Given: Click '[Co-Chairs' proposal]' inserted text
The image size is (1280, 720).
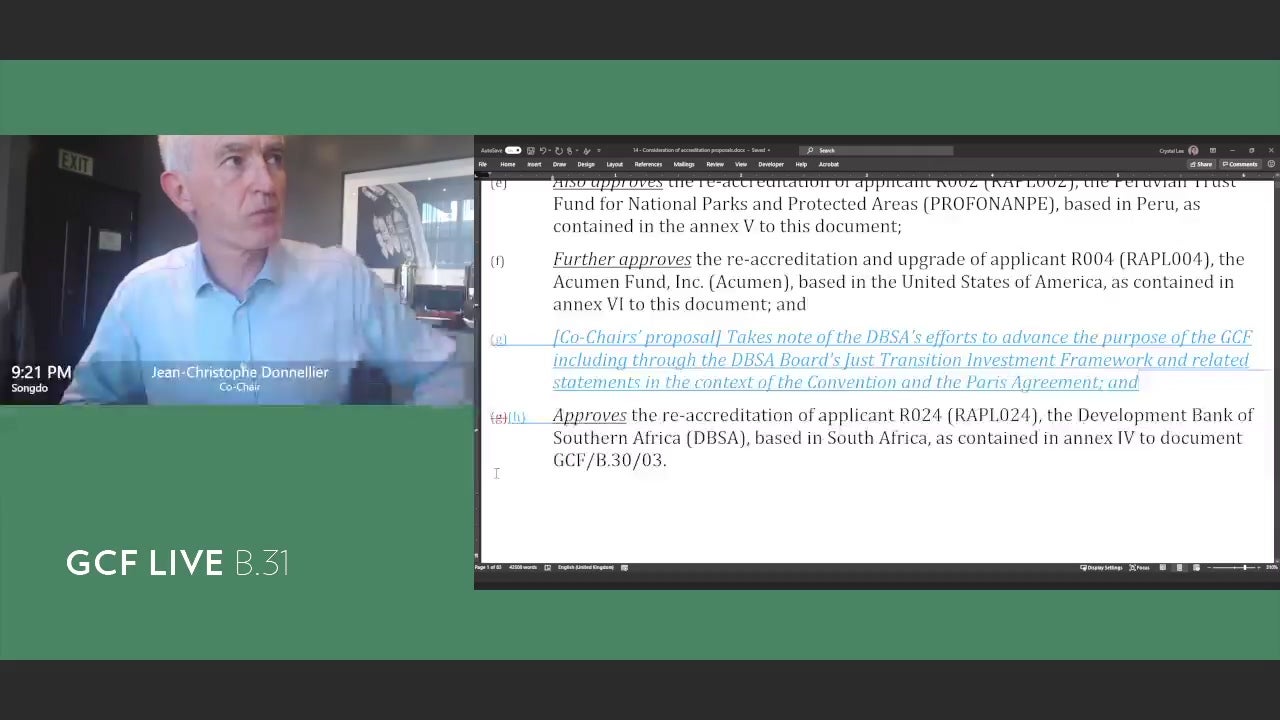Looking at the screenshot, I should pos(637,338).
